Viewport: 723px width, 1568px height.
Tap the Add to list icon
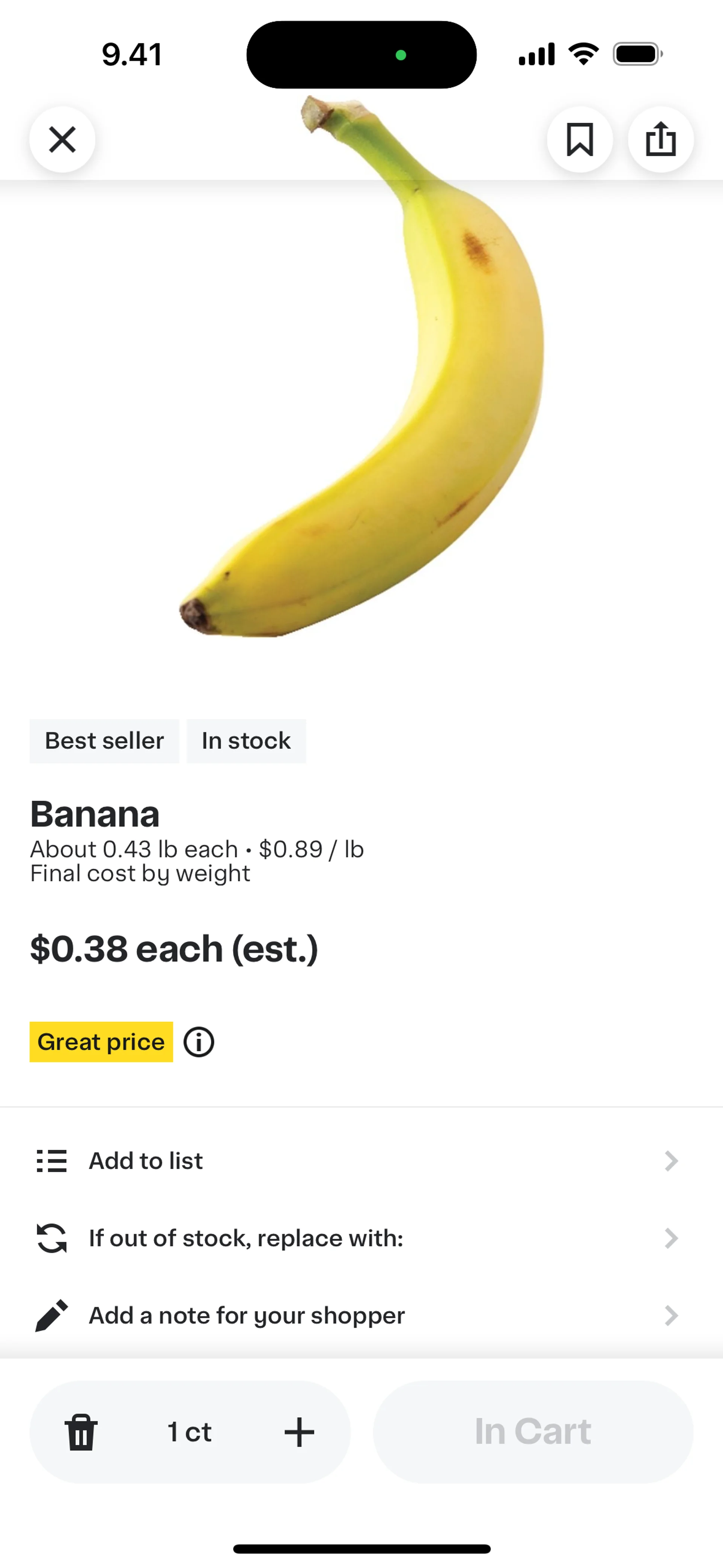click(x=52, y=1161)
